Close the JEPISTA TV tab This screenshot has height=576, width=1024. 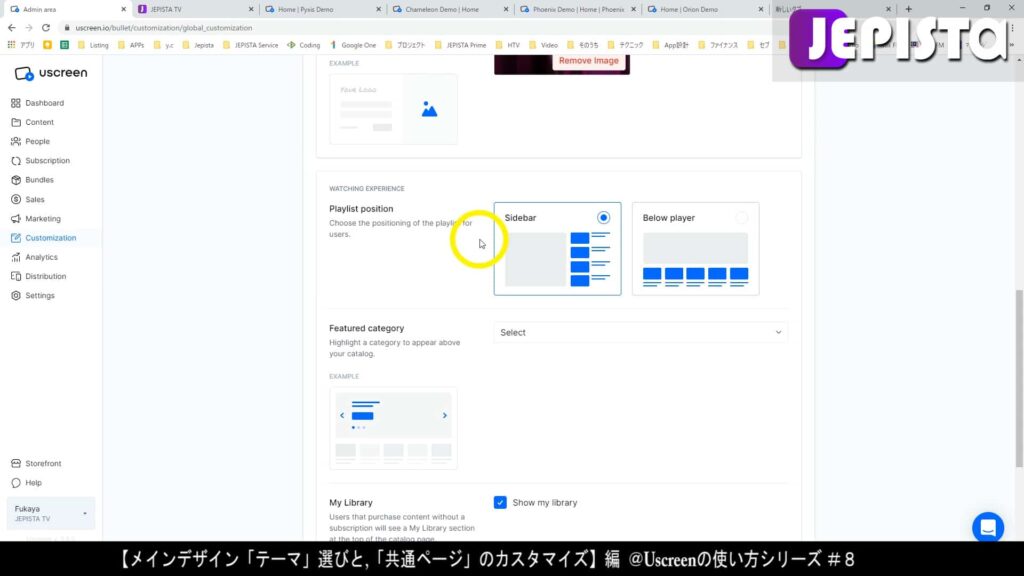251,9
